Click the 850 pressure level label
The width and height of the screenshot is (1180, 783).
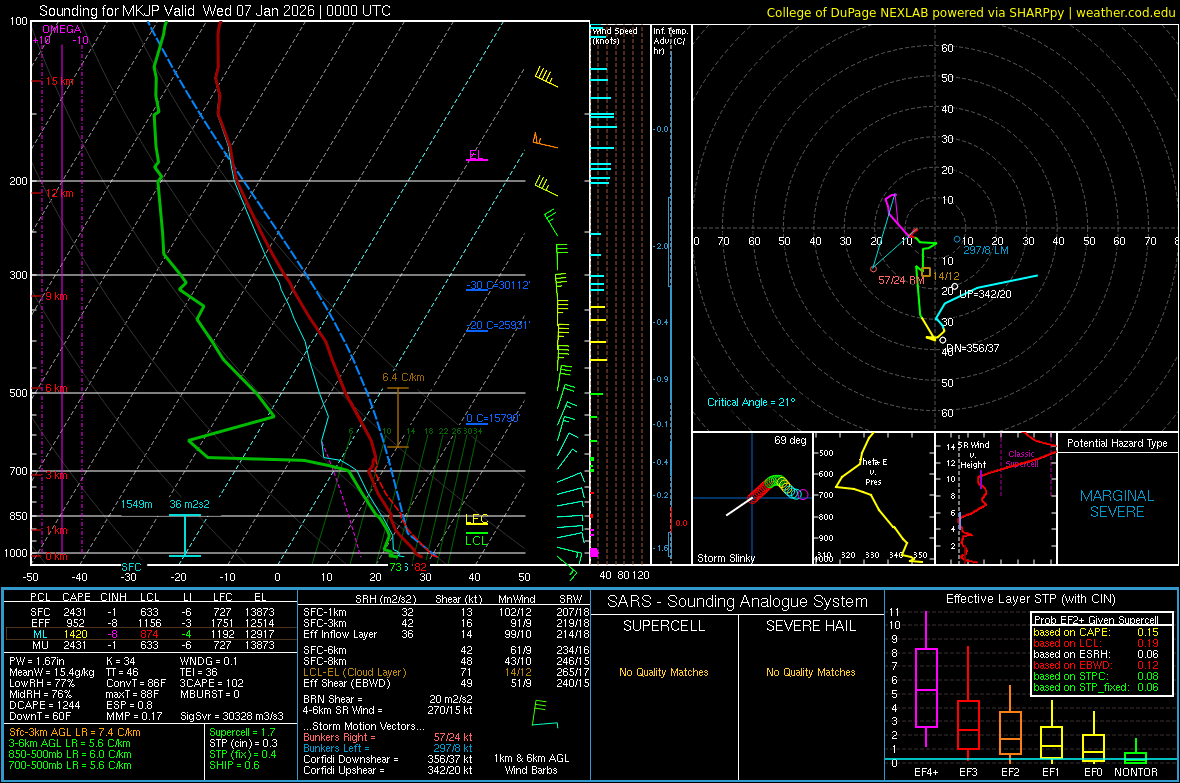point(18,516)
